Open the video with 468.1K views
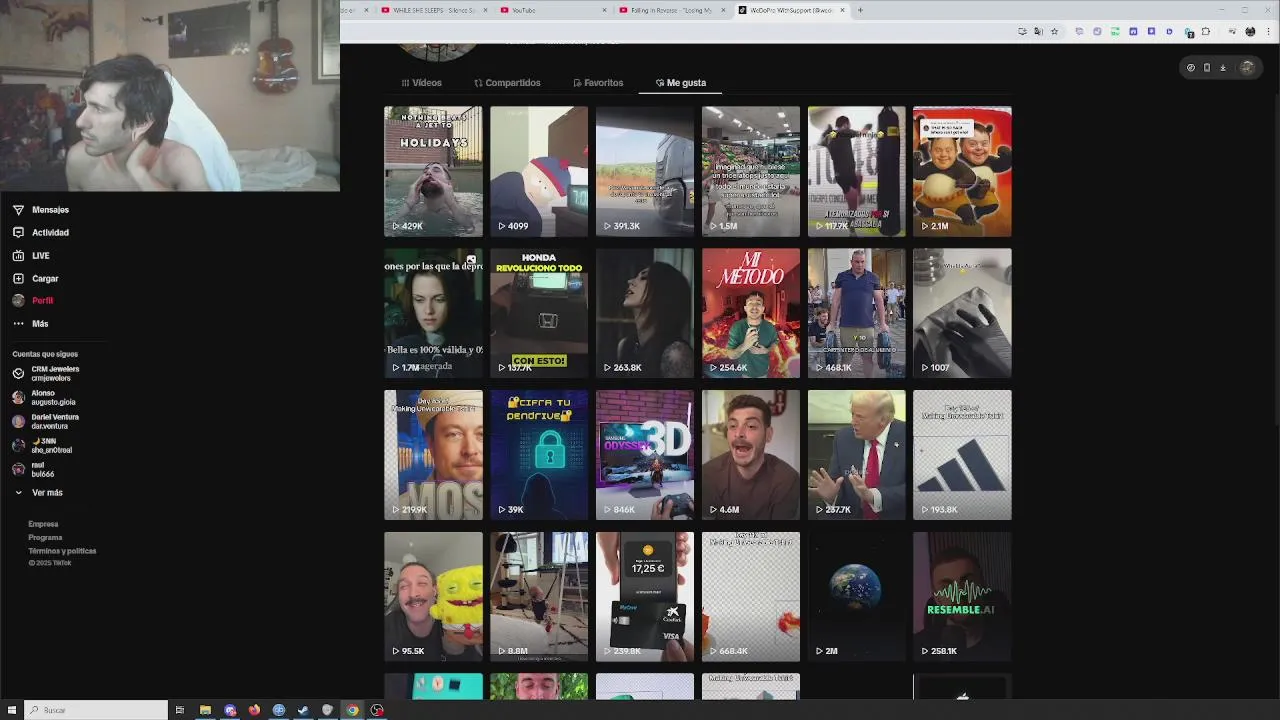 [x=857, y=313]
